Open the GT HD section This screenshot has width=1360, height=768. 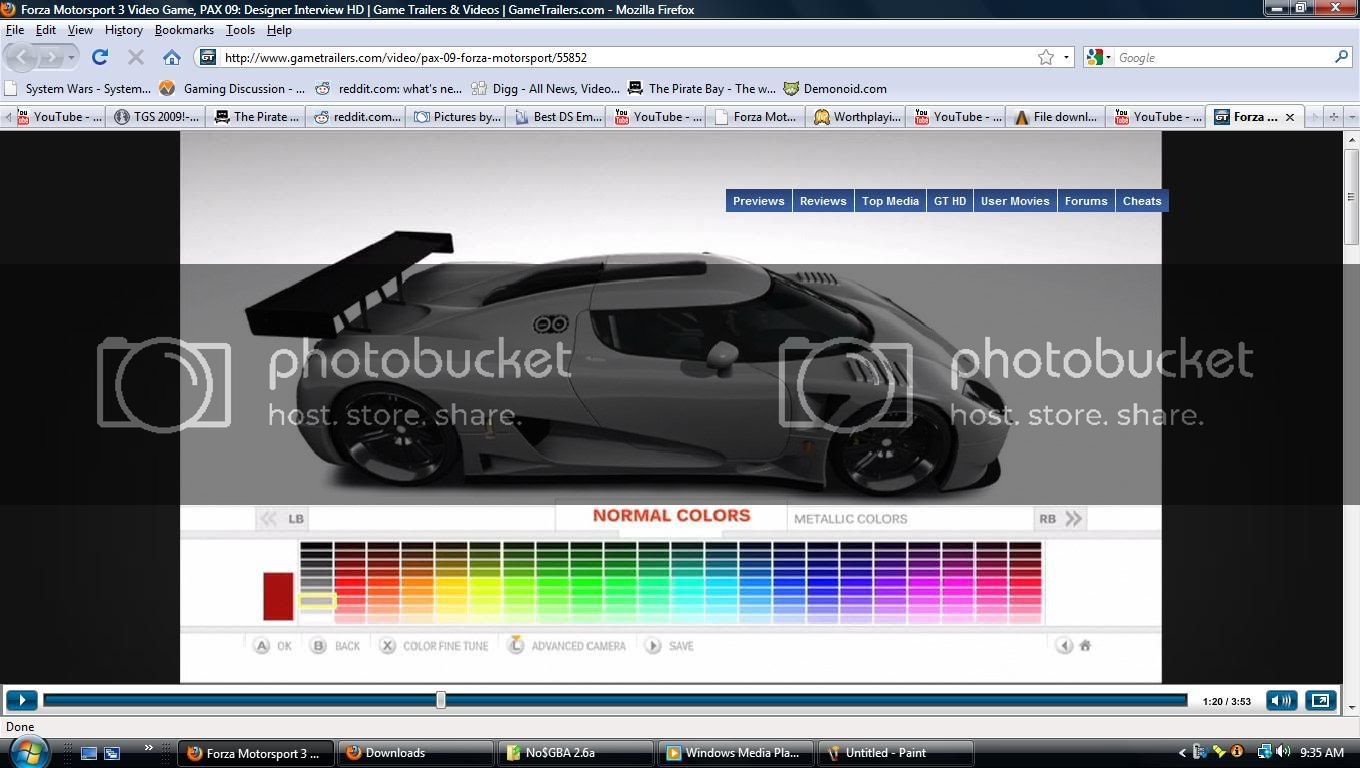pyautogui.click(x=950, y=201)
